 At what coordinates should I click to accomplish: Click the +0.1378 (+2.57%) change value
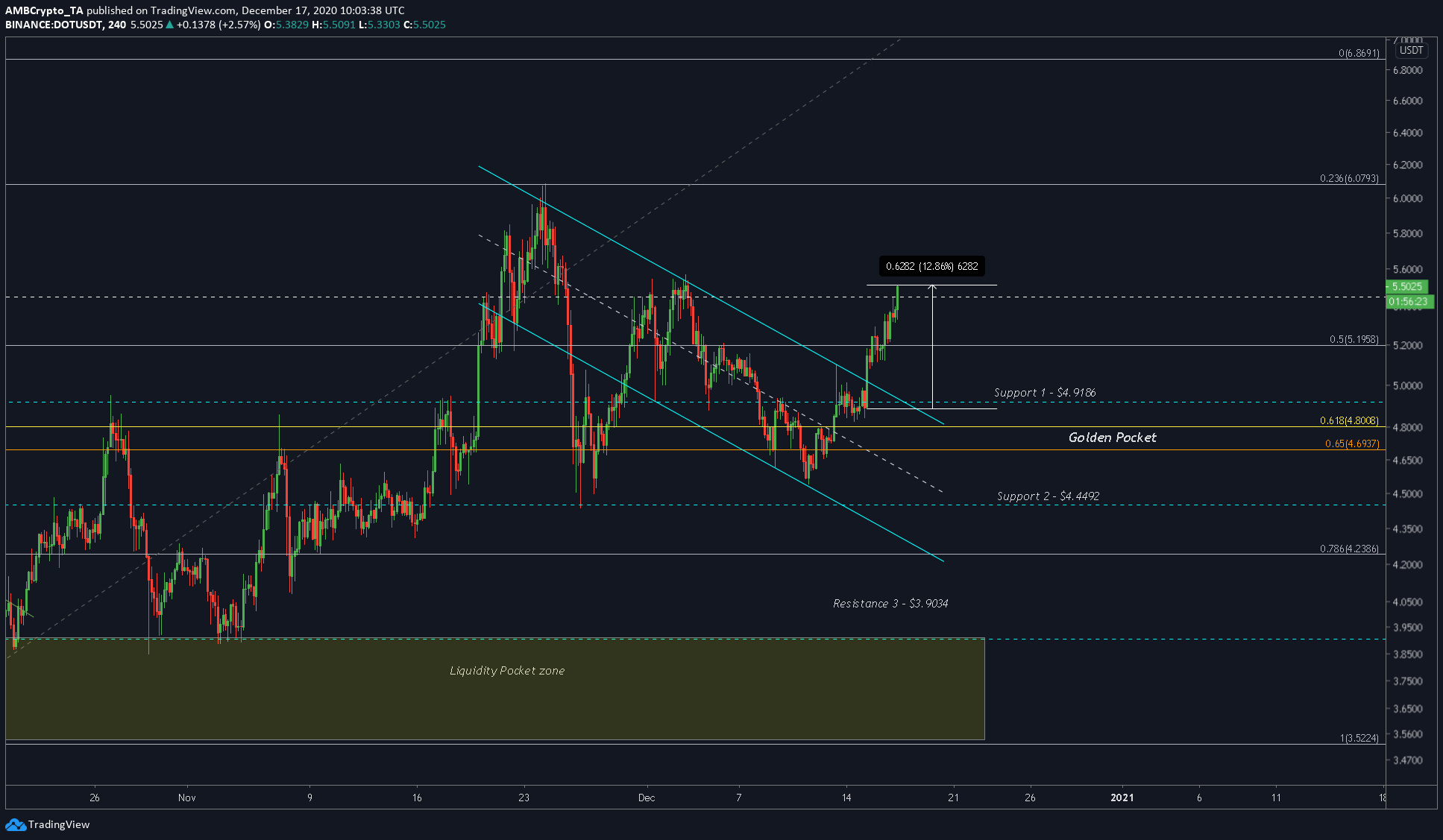(x=219, y=25)
